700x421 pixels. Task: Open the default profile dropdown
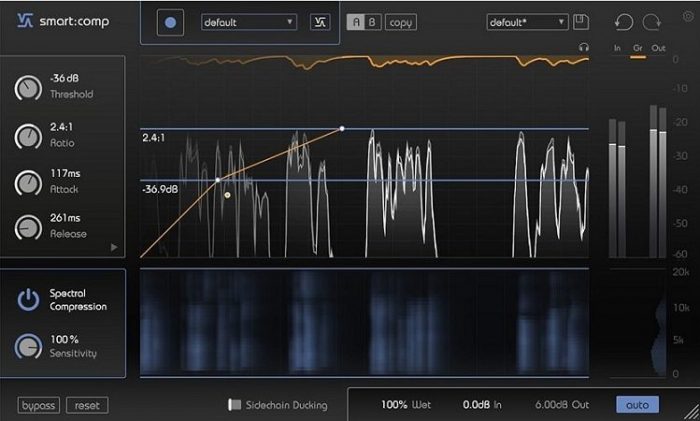point(249,22)
